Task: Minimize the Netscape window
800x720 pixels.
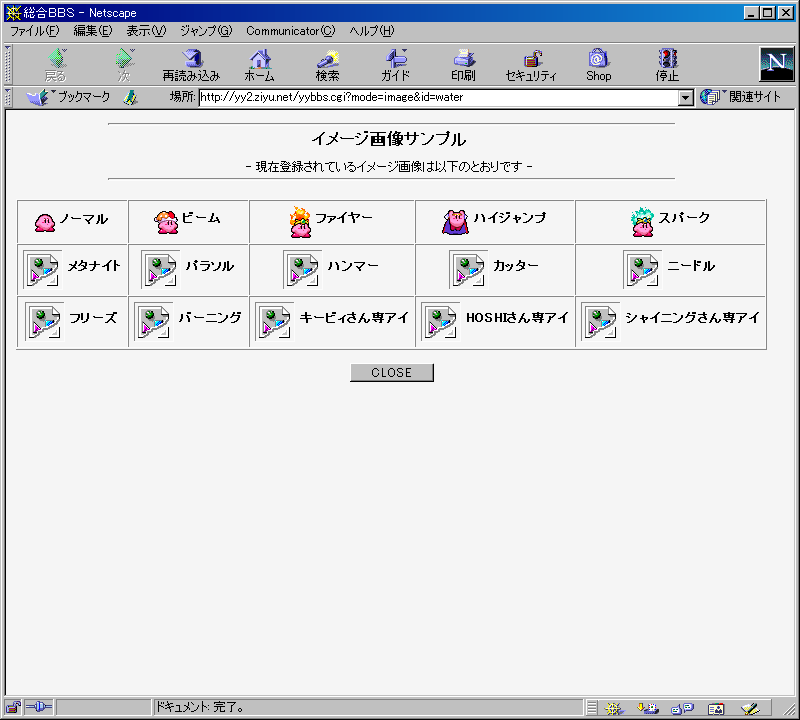Action: 751,13
